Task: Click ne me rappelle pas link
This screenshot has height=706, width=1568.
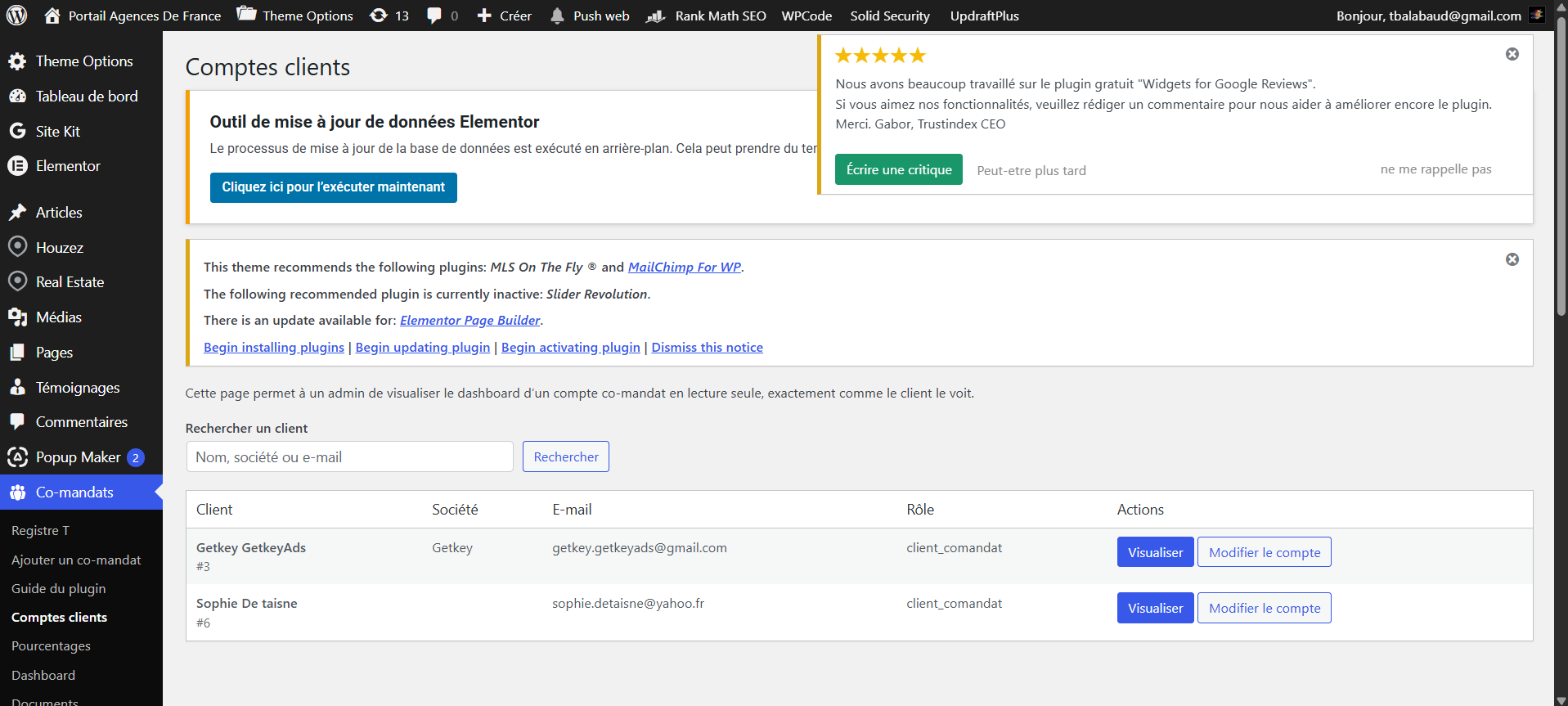Action: pyautogui.click(x=1436, y=169)
